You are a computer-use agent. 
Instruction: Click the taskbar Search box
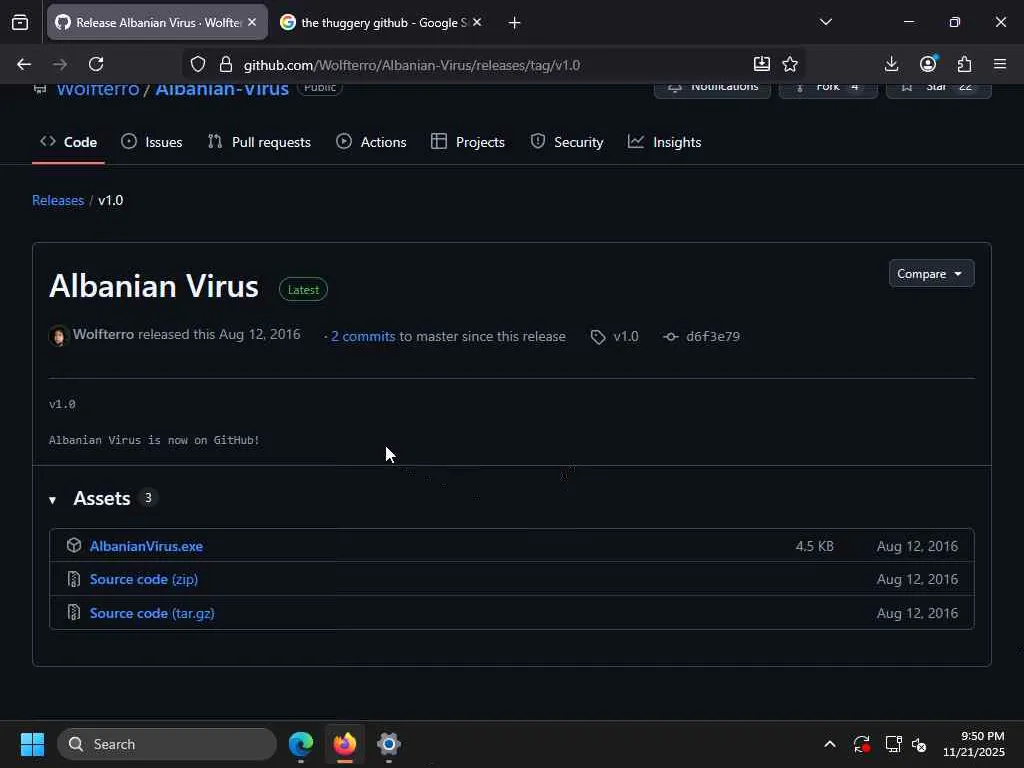167,744
